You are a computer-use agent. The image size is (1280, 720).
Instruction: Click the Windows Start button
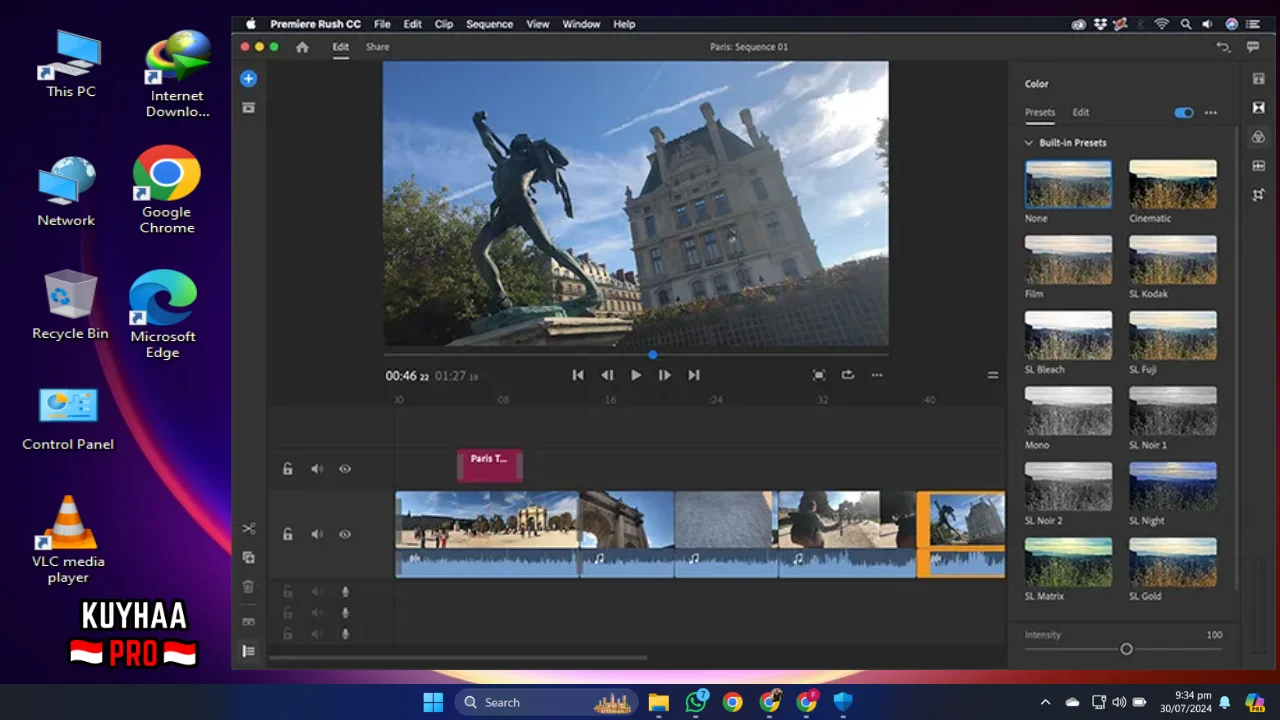coord(433,702)
